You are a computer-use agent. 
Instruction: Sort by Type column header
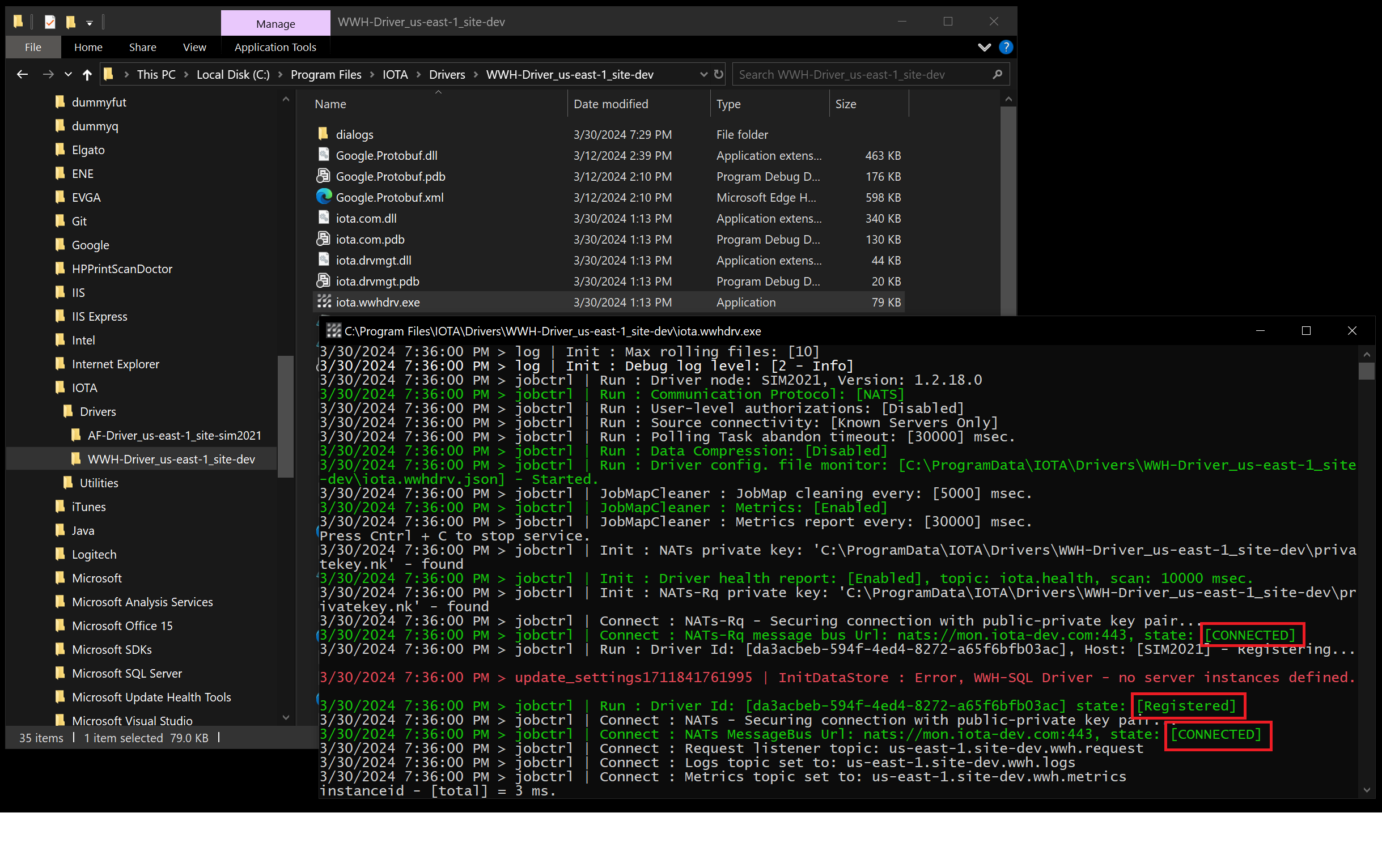click(728, 104)
